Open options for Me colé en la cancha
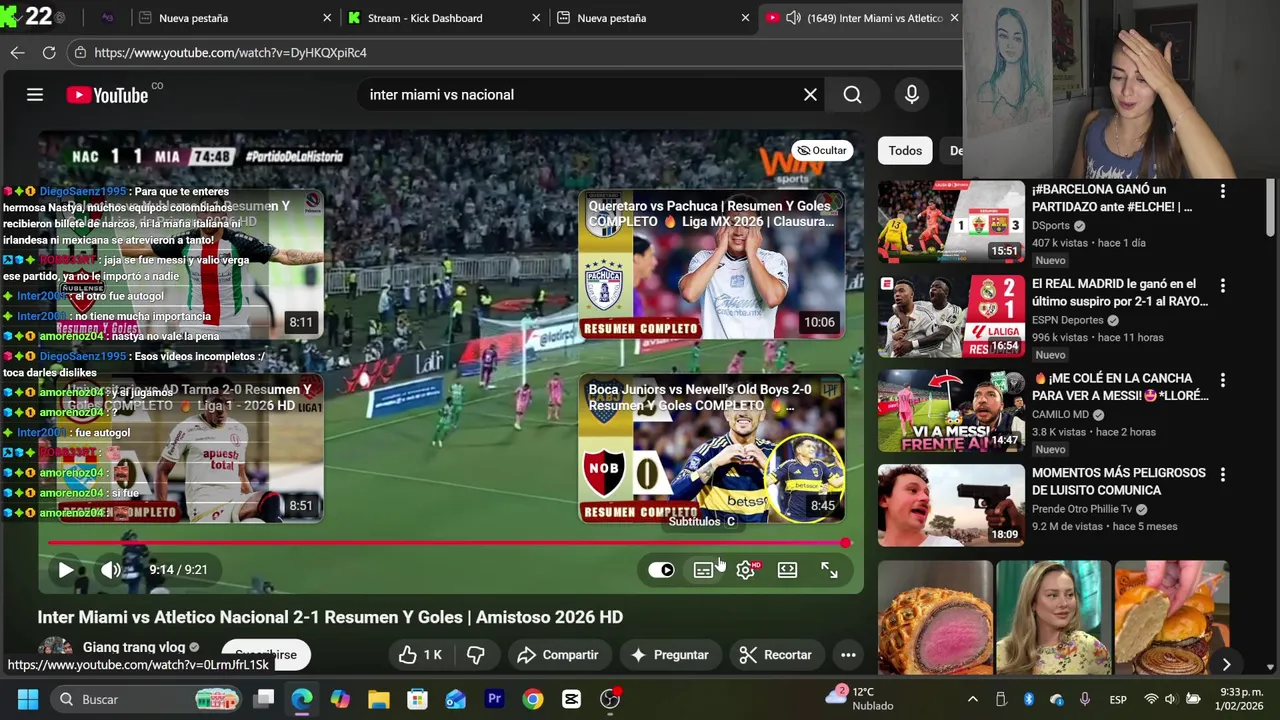The image size is (1280, 720). [1222, 380]
